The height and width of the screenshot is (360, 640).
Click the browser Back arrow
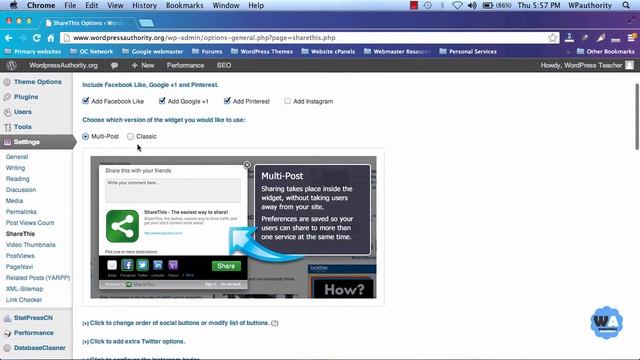click(x=9, y=38)
